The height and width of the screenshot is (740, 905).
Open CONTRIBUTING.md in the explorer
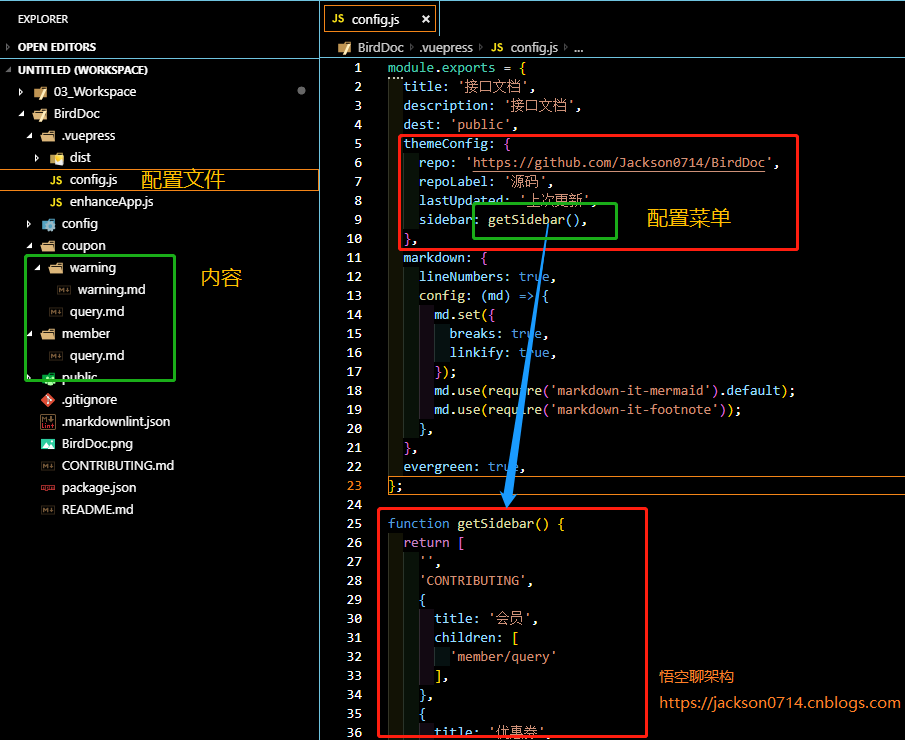pyautogui.click(x=118, y=466)
